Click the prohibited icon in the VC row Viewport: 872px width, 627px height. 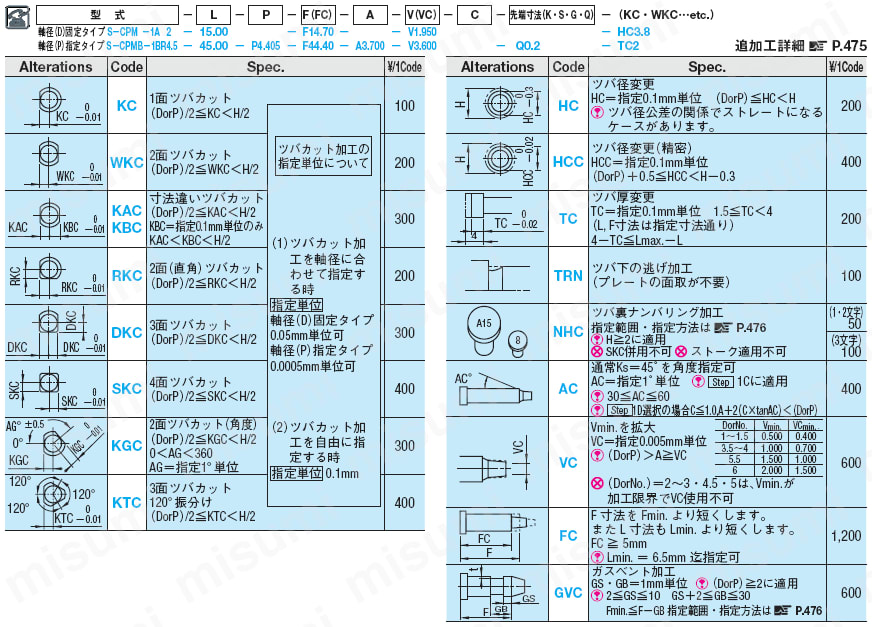[597, 483]
